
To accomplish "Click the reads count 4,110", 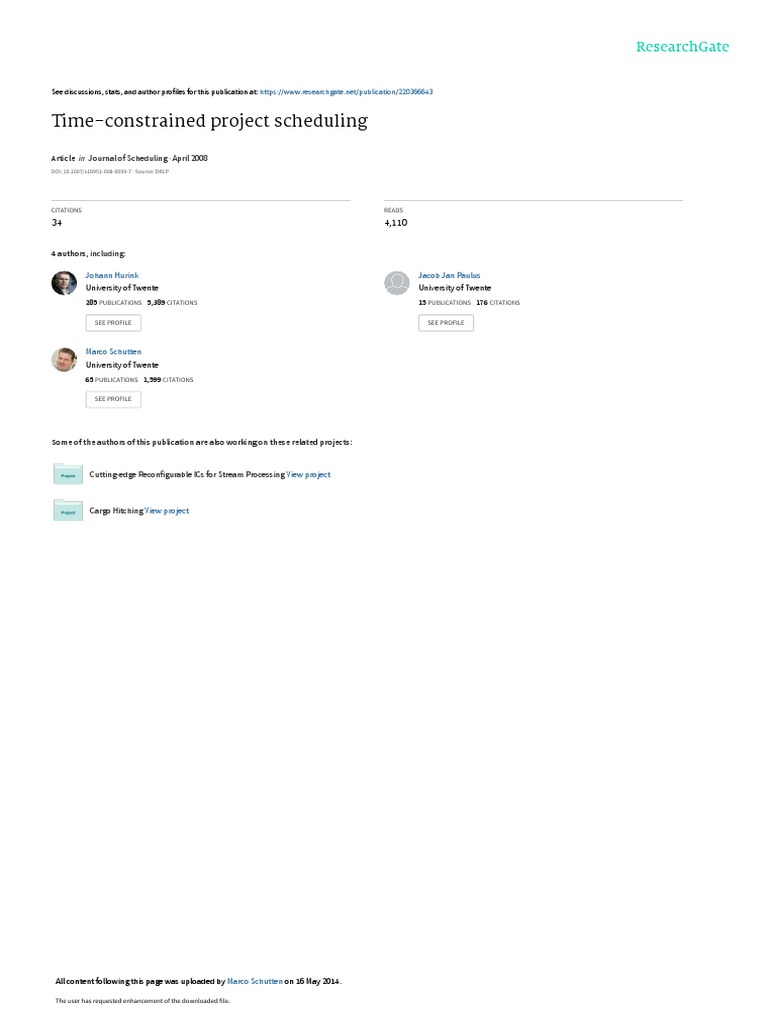I will pyautogui.click(x=396, y=223).
